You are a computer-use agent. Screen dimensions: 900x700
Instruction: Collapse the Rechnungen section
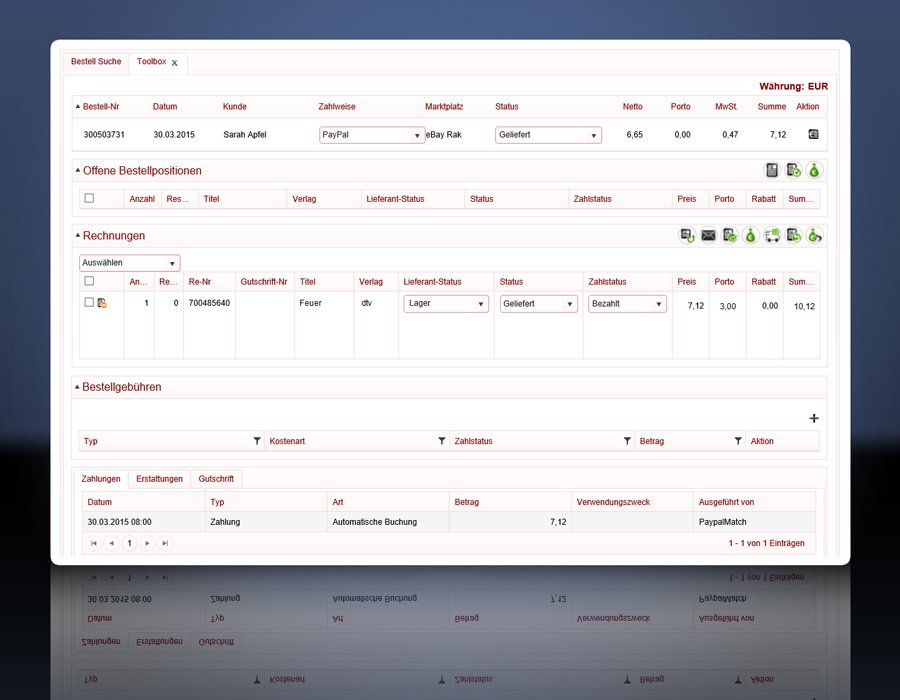77,235
